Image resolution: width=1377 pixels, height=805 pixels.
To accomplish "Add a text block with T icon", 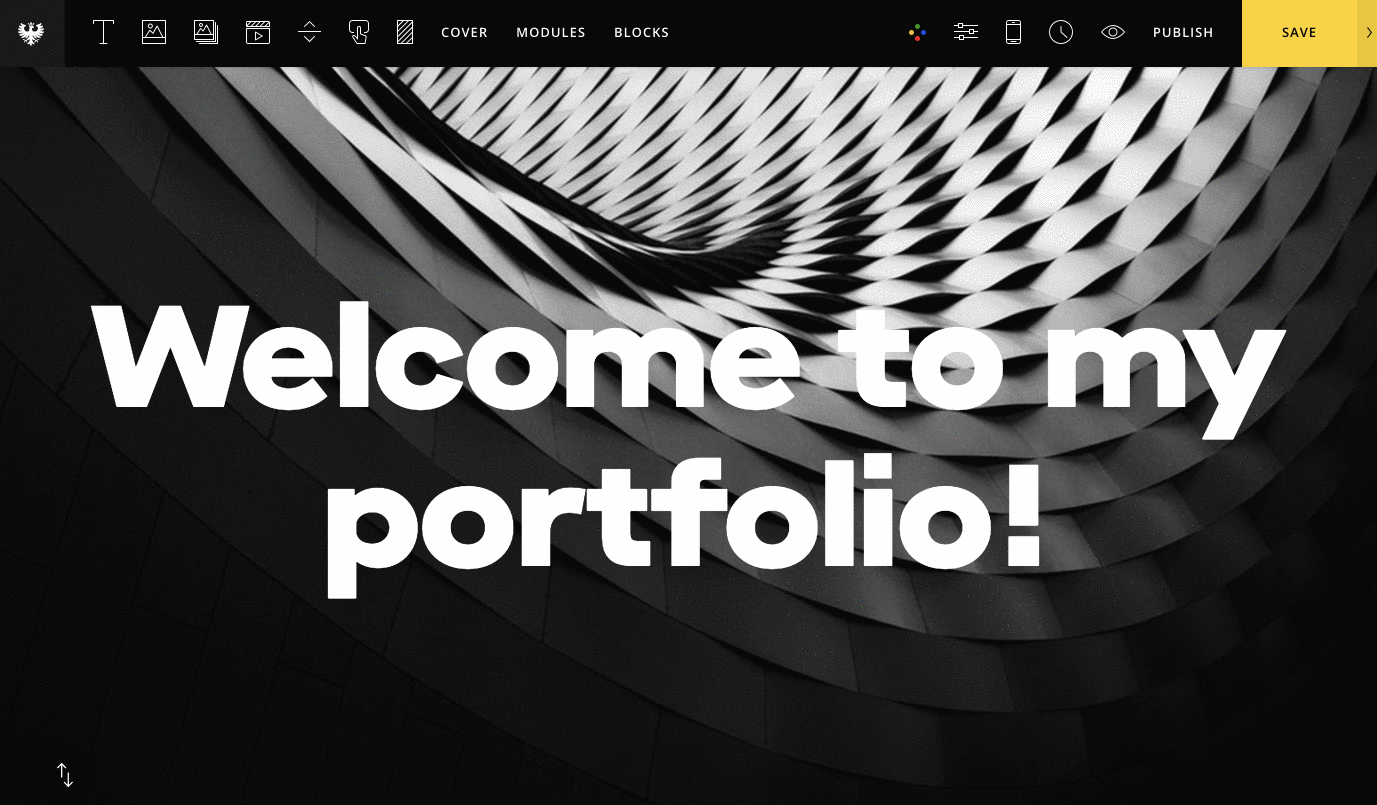I will 103,32.
